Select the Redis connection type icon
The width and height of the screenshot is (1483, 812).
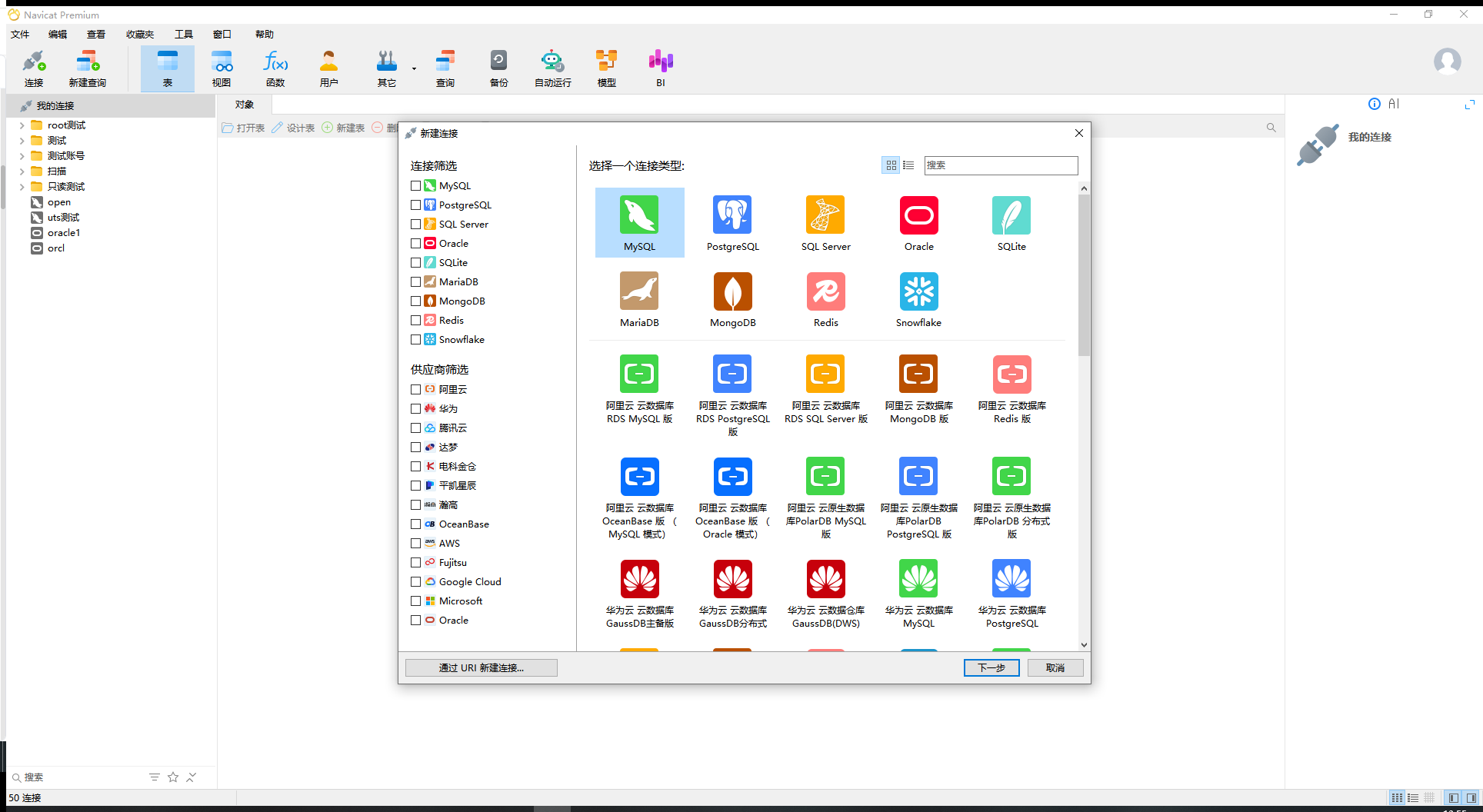825,291
